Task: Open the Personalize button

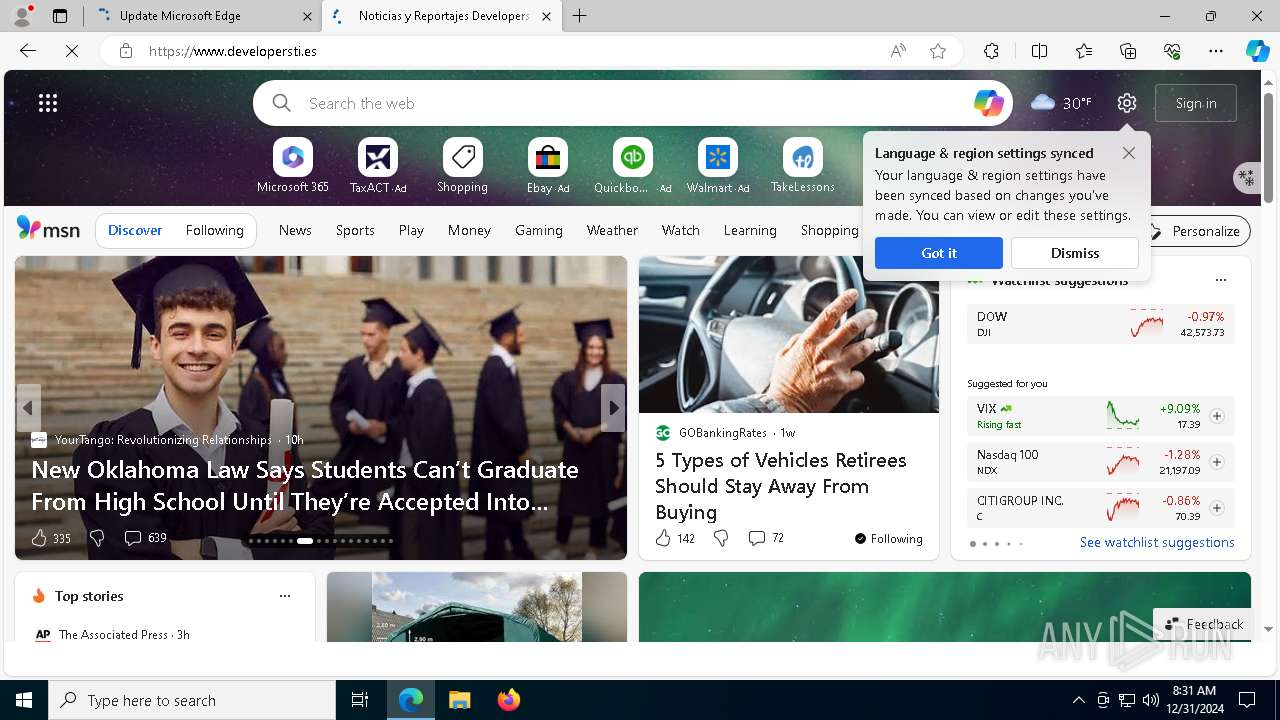Action: [x=1195, y=231]
